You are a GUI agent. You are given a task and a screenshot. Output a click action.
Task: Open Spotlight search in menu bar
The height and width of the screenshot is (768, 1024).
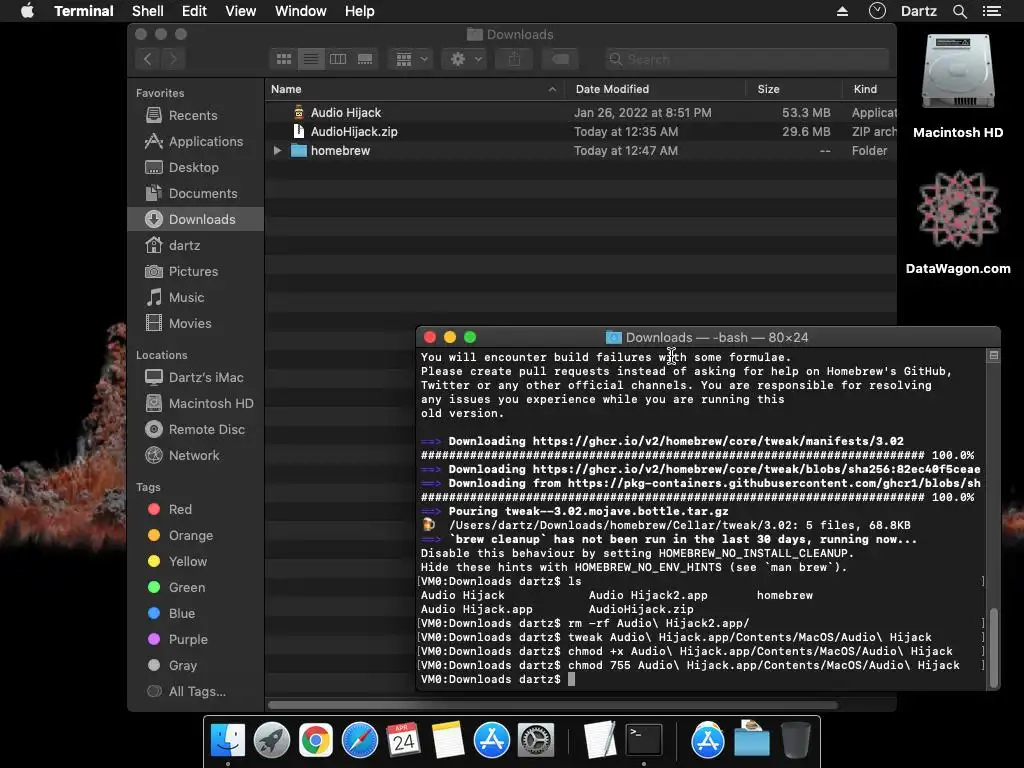[959, 11]
